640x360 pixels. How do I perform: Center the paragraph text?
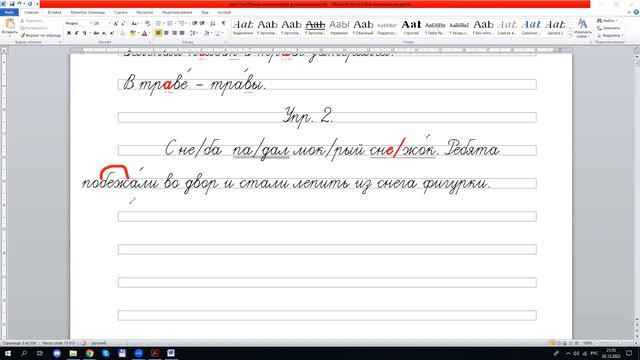pos(166,33)
